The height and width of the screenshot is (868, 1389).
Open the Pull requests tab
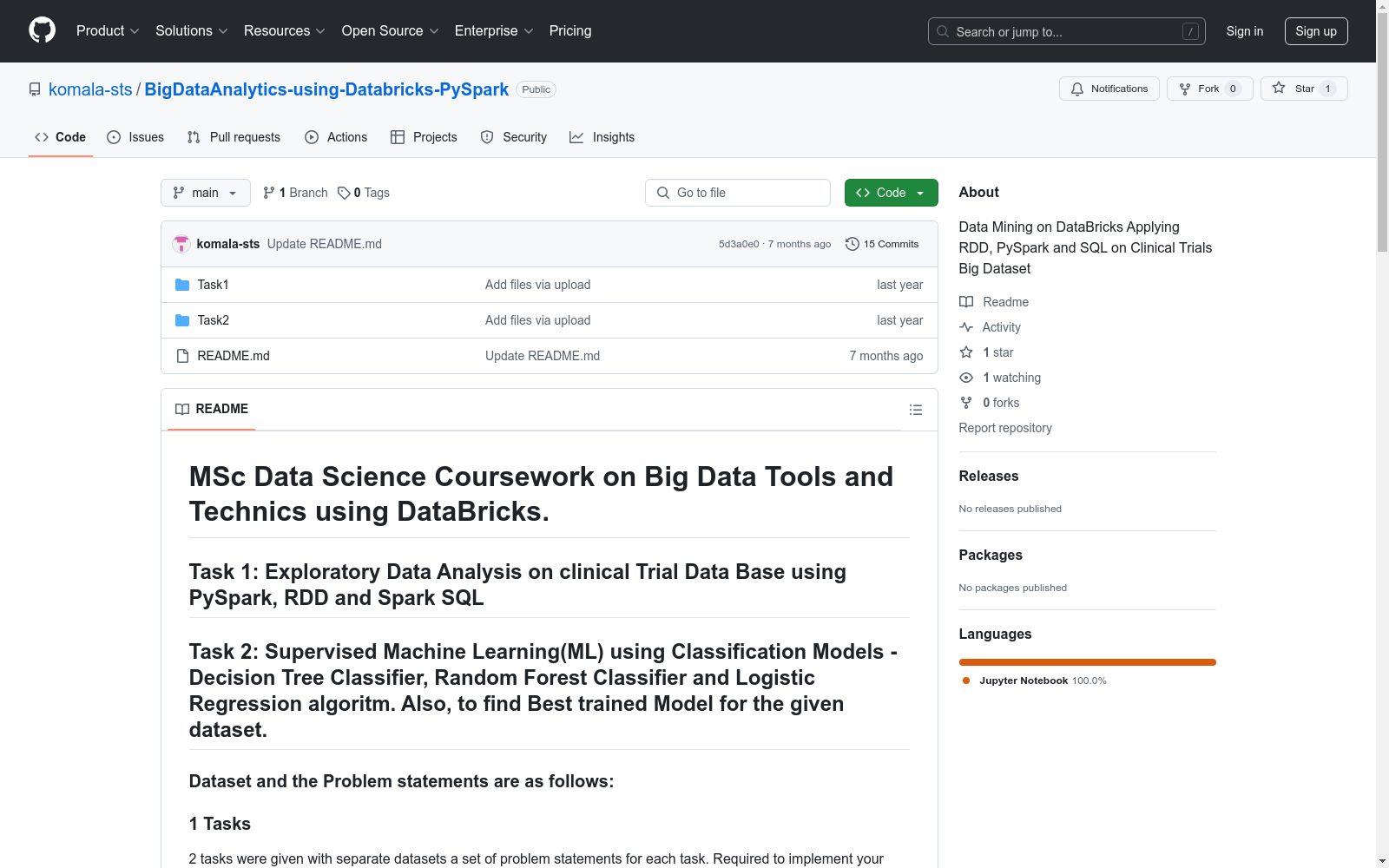[234, 137]
